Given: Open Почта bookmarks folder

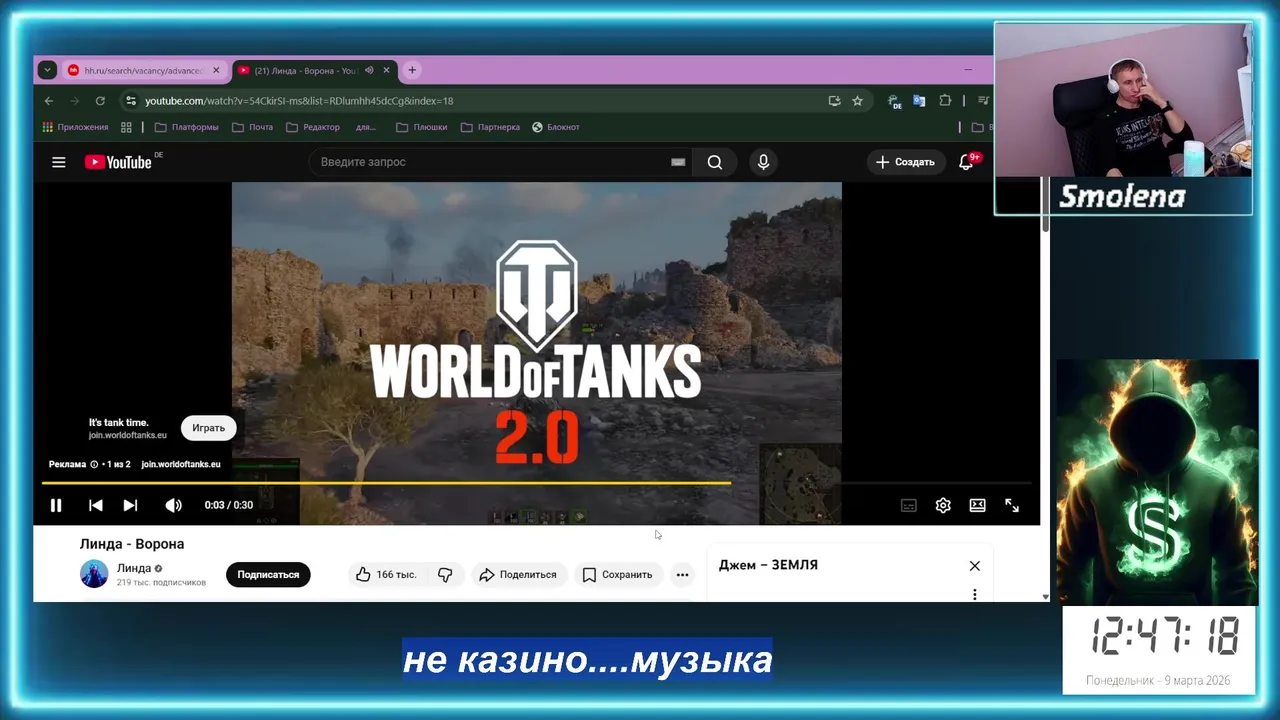Looking at the screenshot, I should point(252,127).
